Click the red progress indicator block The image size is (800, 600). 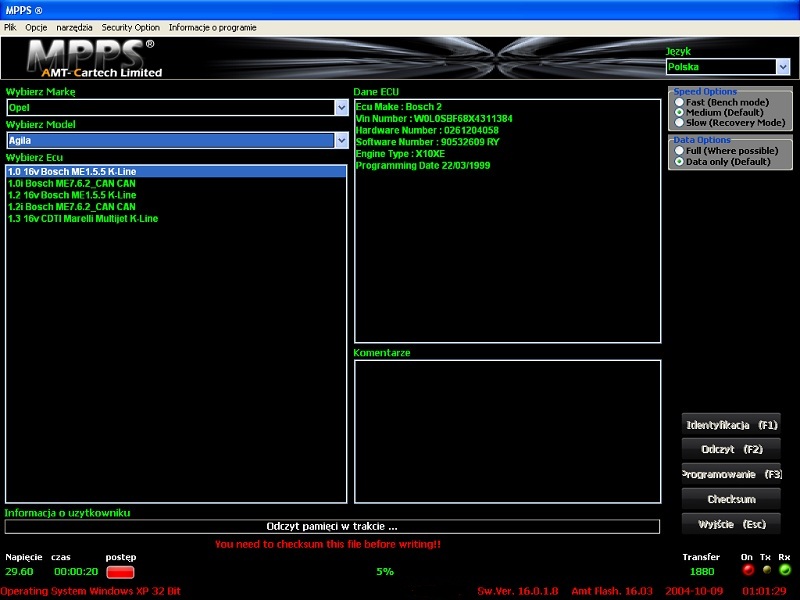click(x=120, y=572)
